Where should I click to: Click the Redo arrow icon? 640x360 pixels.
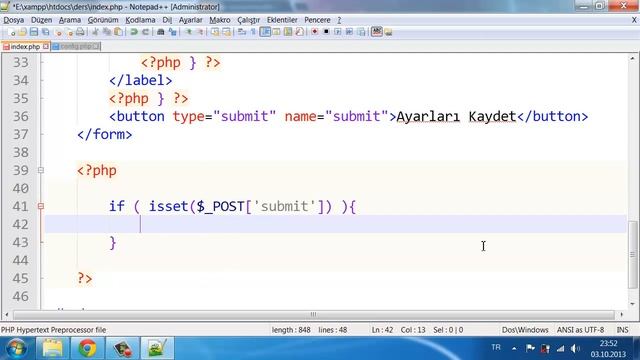145,32
